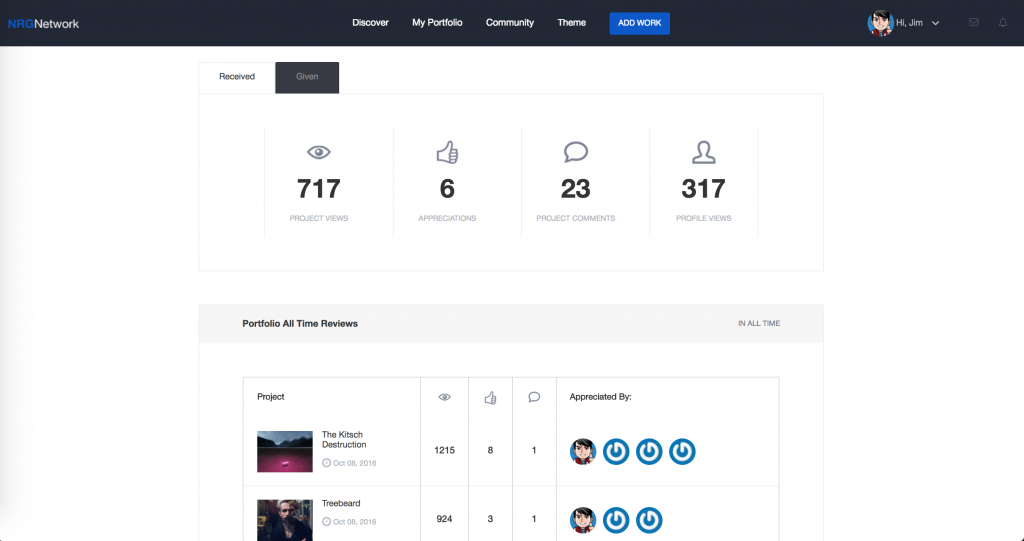Click the 8 appreciations cell for Kitsch Destruction
1024x541 pixels.
pos(490,450)
